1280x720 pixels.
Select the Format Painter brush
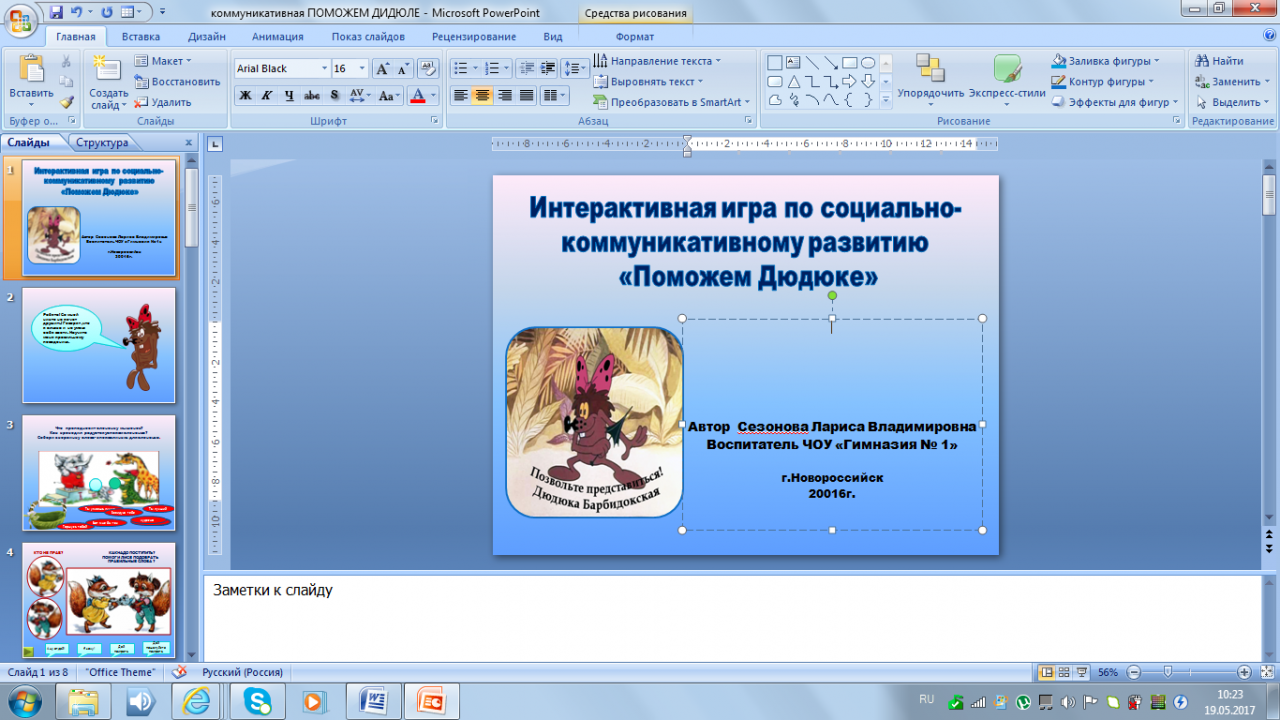tap(67, 101)
